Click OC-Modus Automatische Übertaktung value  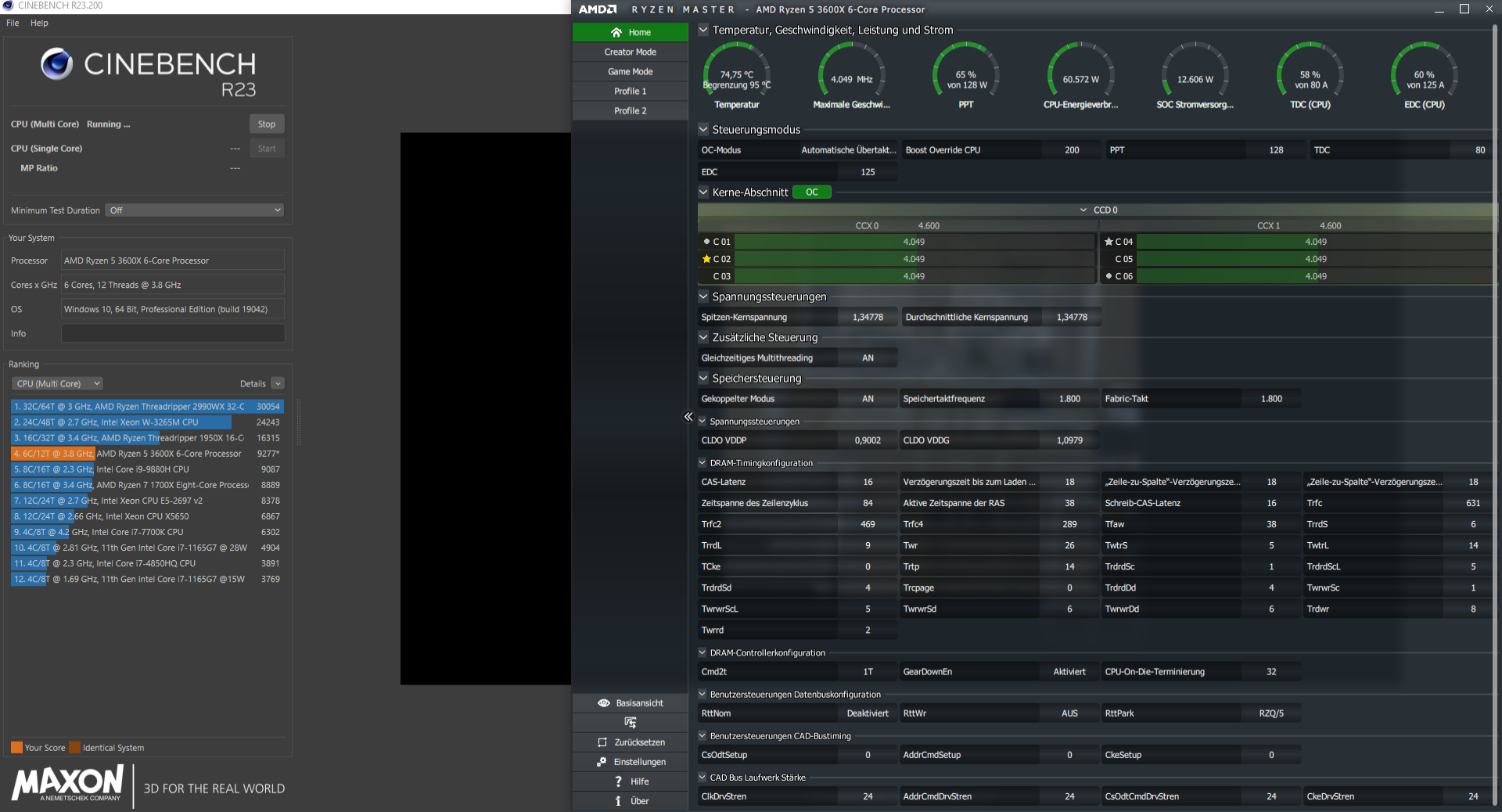(849, 150)
